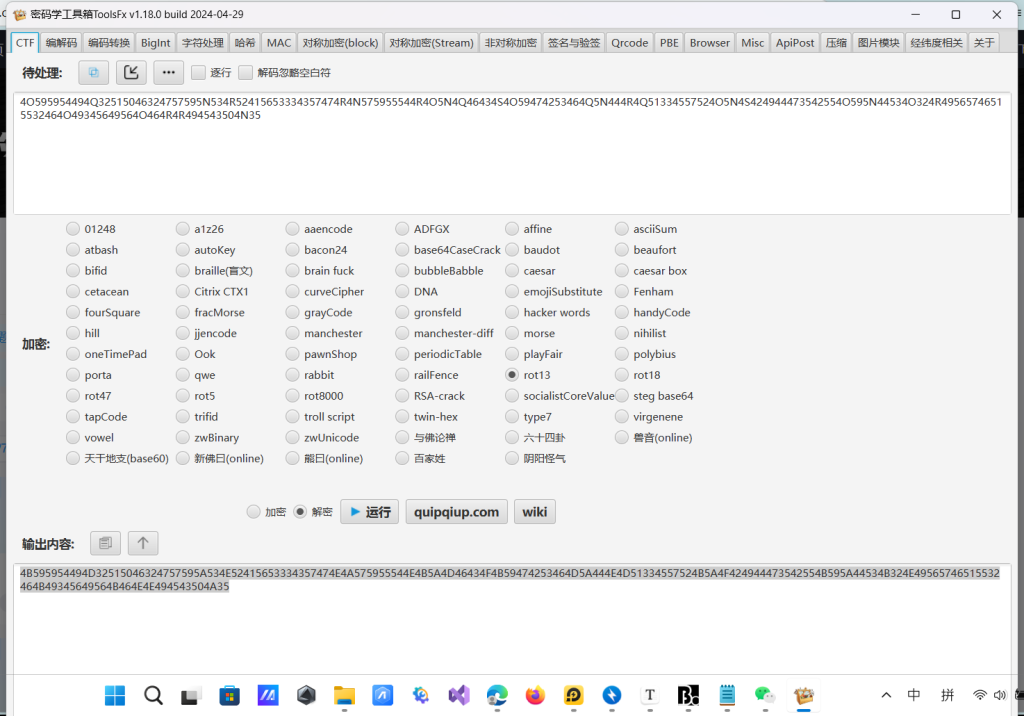
Task: Switch to the 哈希 tab
Action: click(x=245, y=43)
